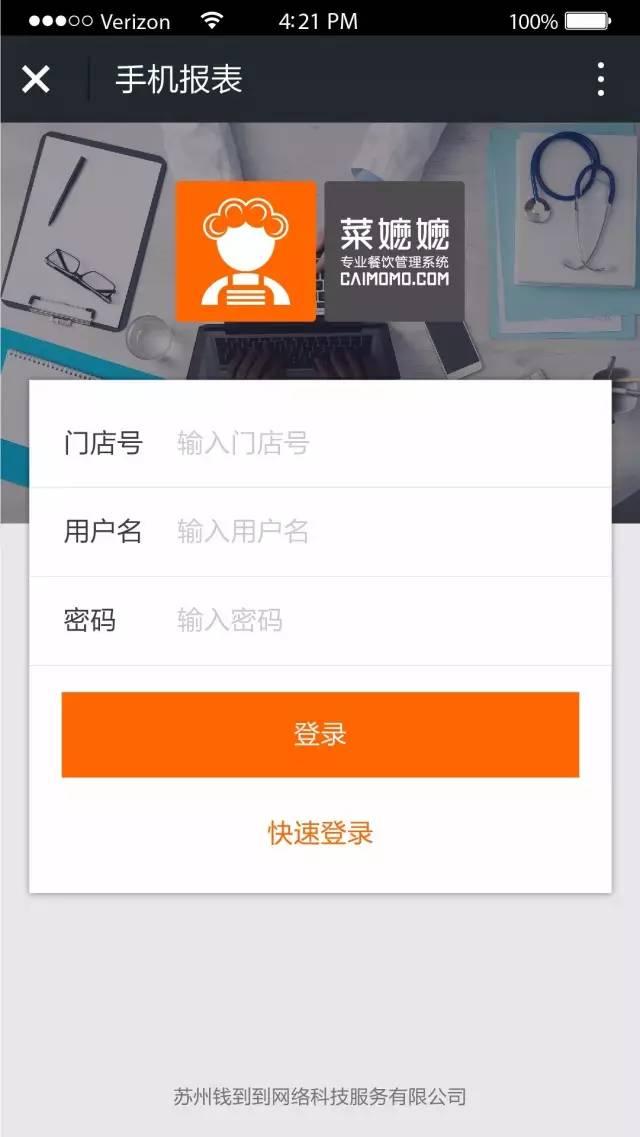Tap the battery indicator icon

click(589, 21)
